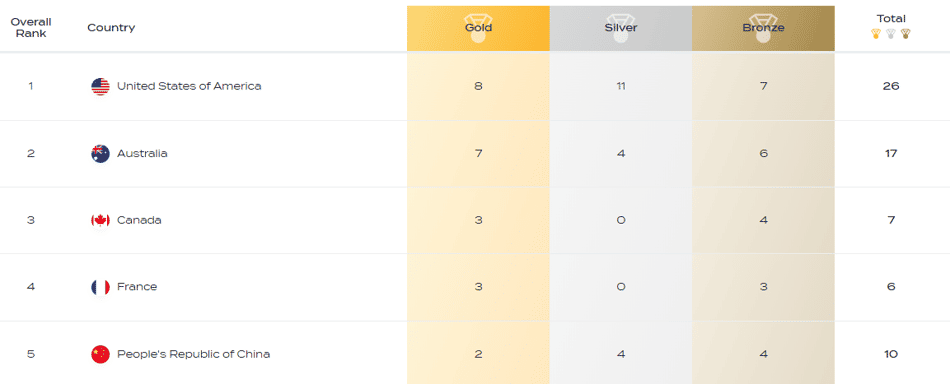
Task: Click the gold medal icon under Total
Action: 875,34
